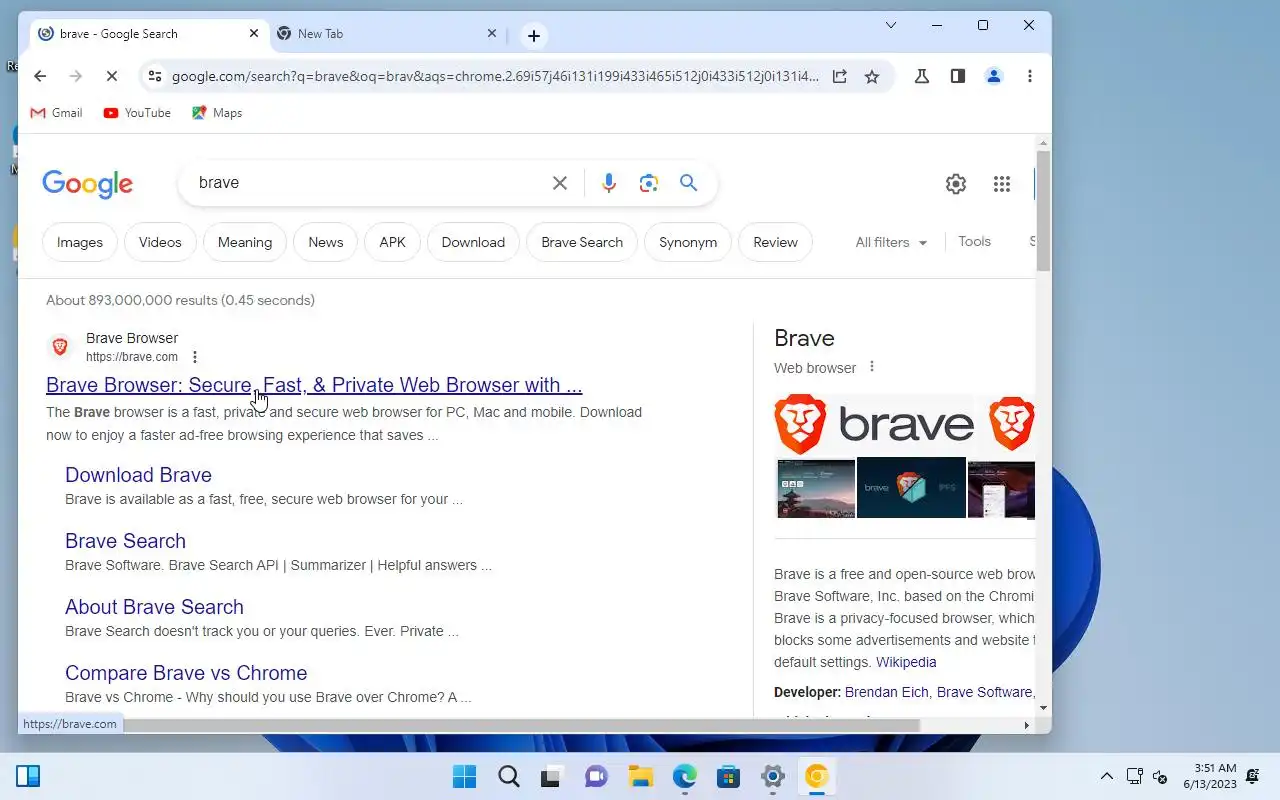The height and width of the screenshot is (800, 1280).
Task: Open Widgets panel on the taskbar
Action: [28, 776]
